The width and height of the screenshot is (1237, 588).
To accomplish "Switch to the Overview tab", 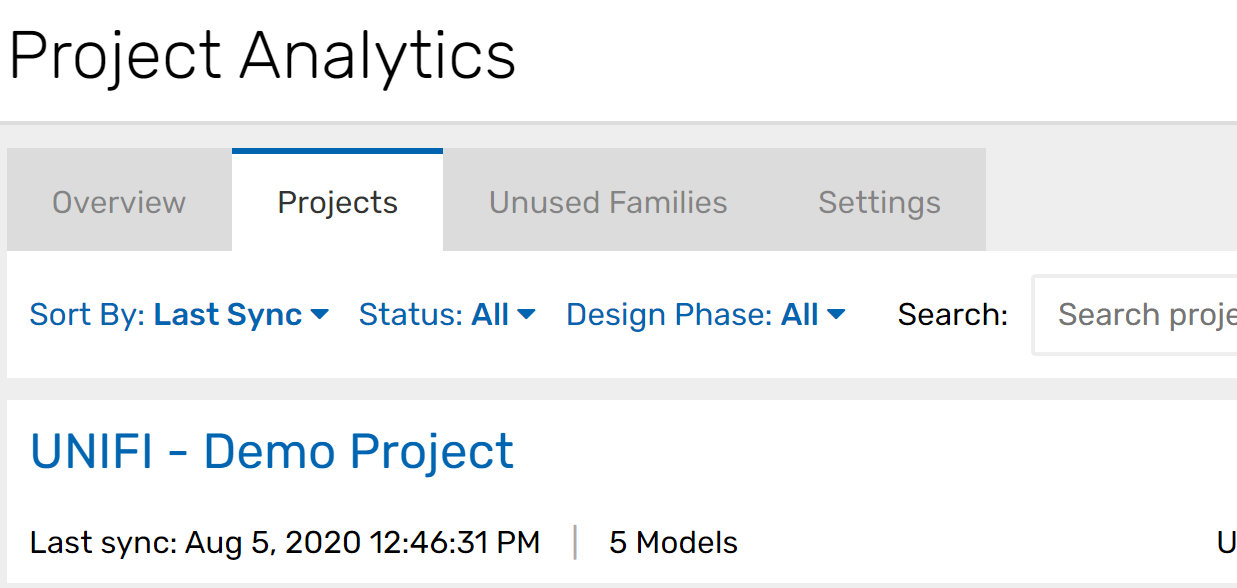I will point(119,202).
